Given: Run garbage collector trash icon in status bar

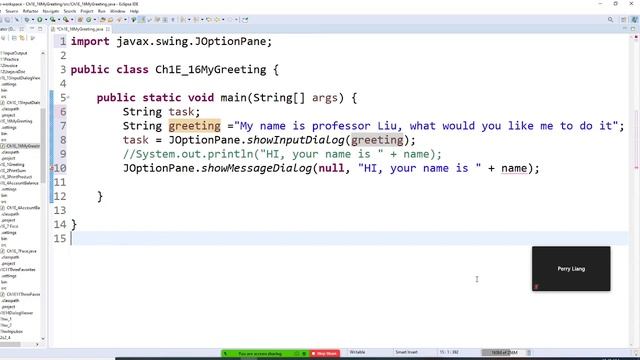Looking at the screenshot, I should pyautogui.click(x=529, y=352).
